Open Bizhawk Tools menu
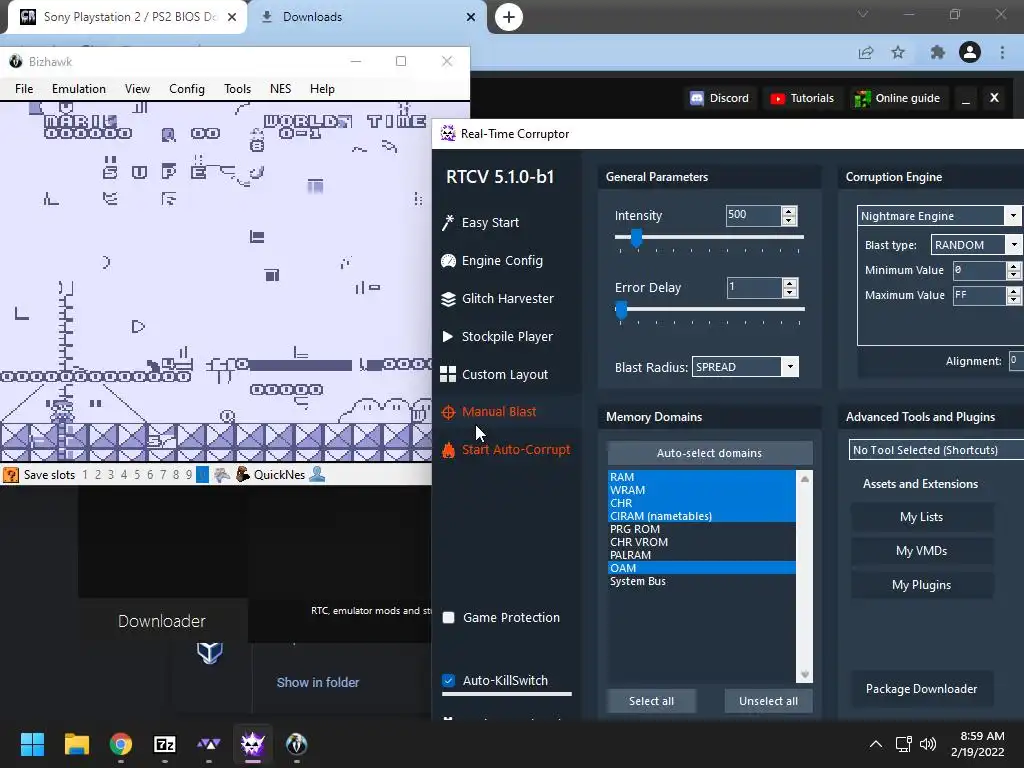The height and width of the screenshot is (768, 1024). point(237,89)
